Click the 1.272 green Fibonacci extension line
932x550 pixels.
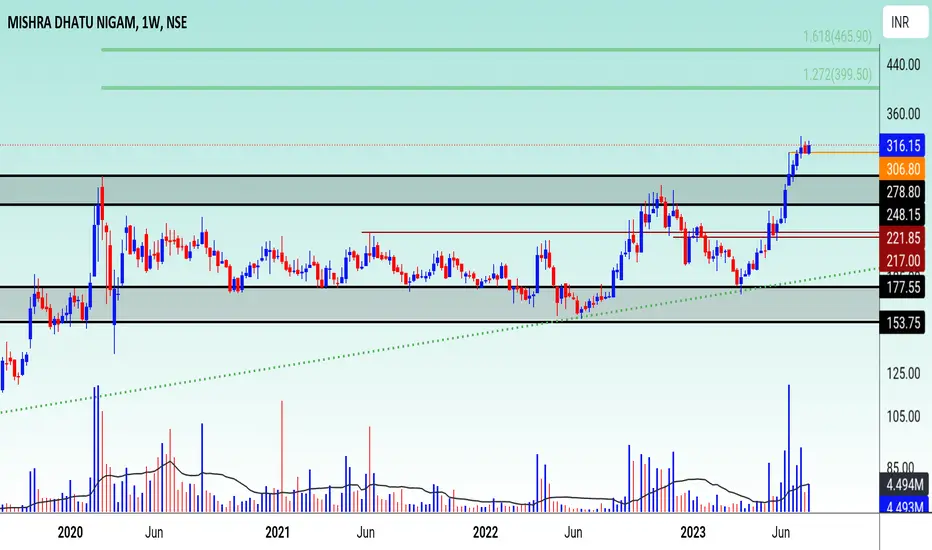490,88
